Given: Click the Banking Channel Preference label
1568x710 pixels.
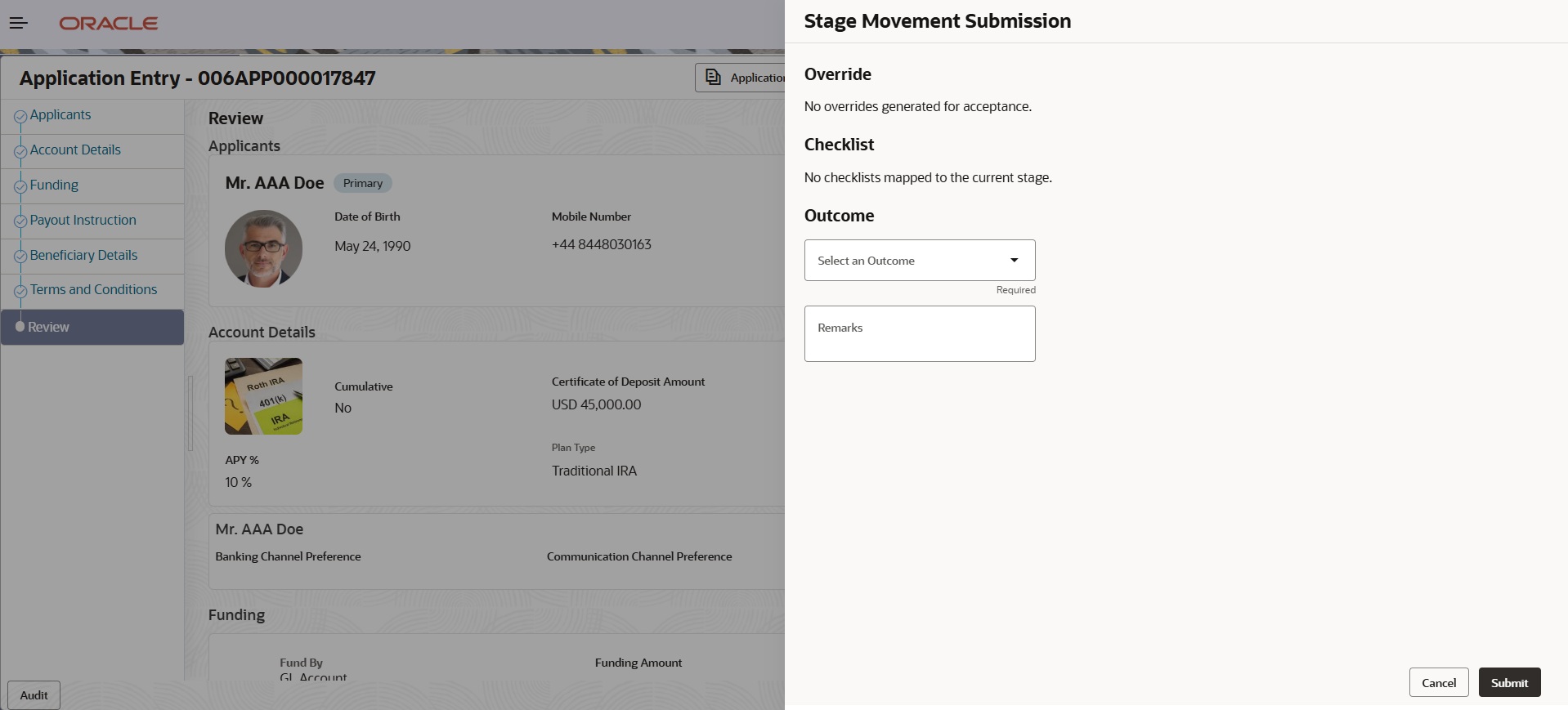Looking at the screenshot, I should [x=288, y=556].
